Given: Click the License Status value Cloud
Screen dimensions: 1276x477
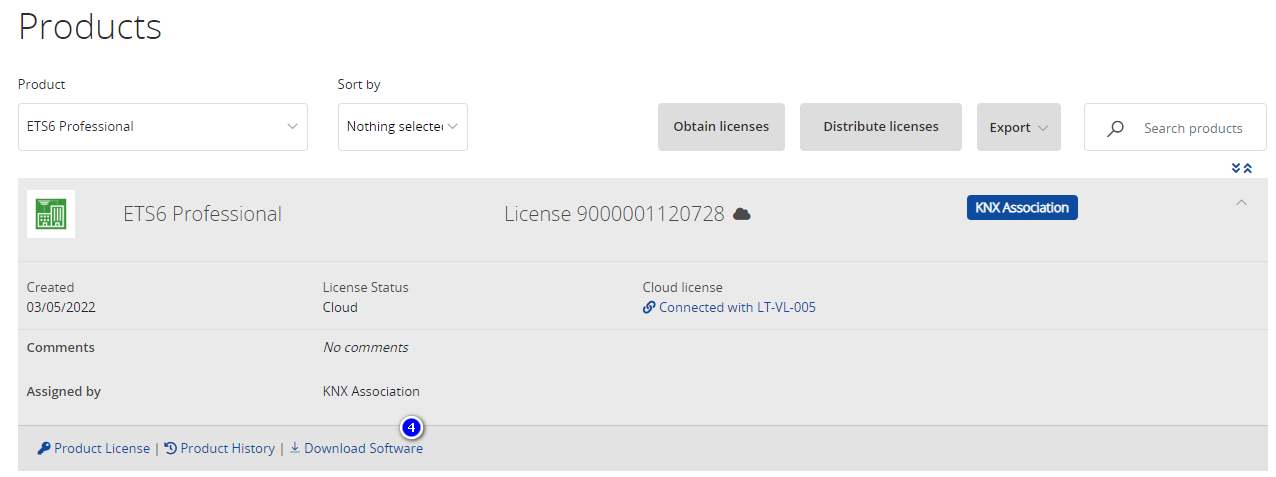Looking at the screenshot, I should click(340, 308).
